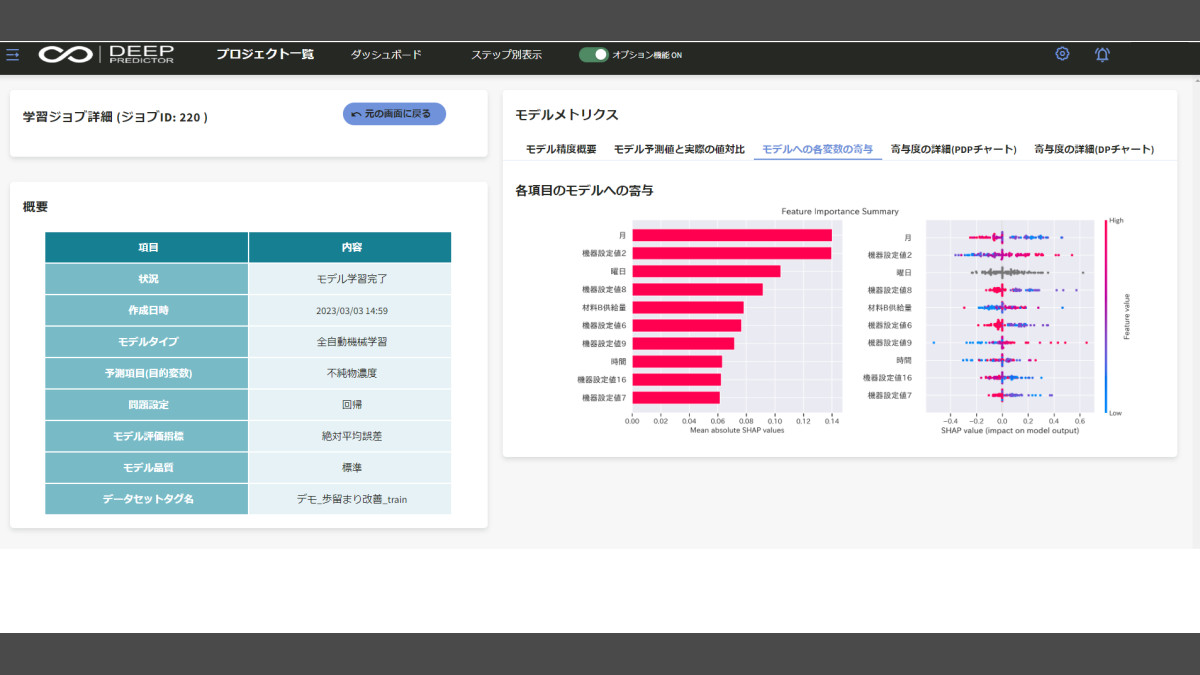
Task: Click the Feature value color gradient bar
Action: [1105, 315]
